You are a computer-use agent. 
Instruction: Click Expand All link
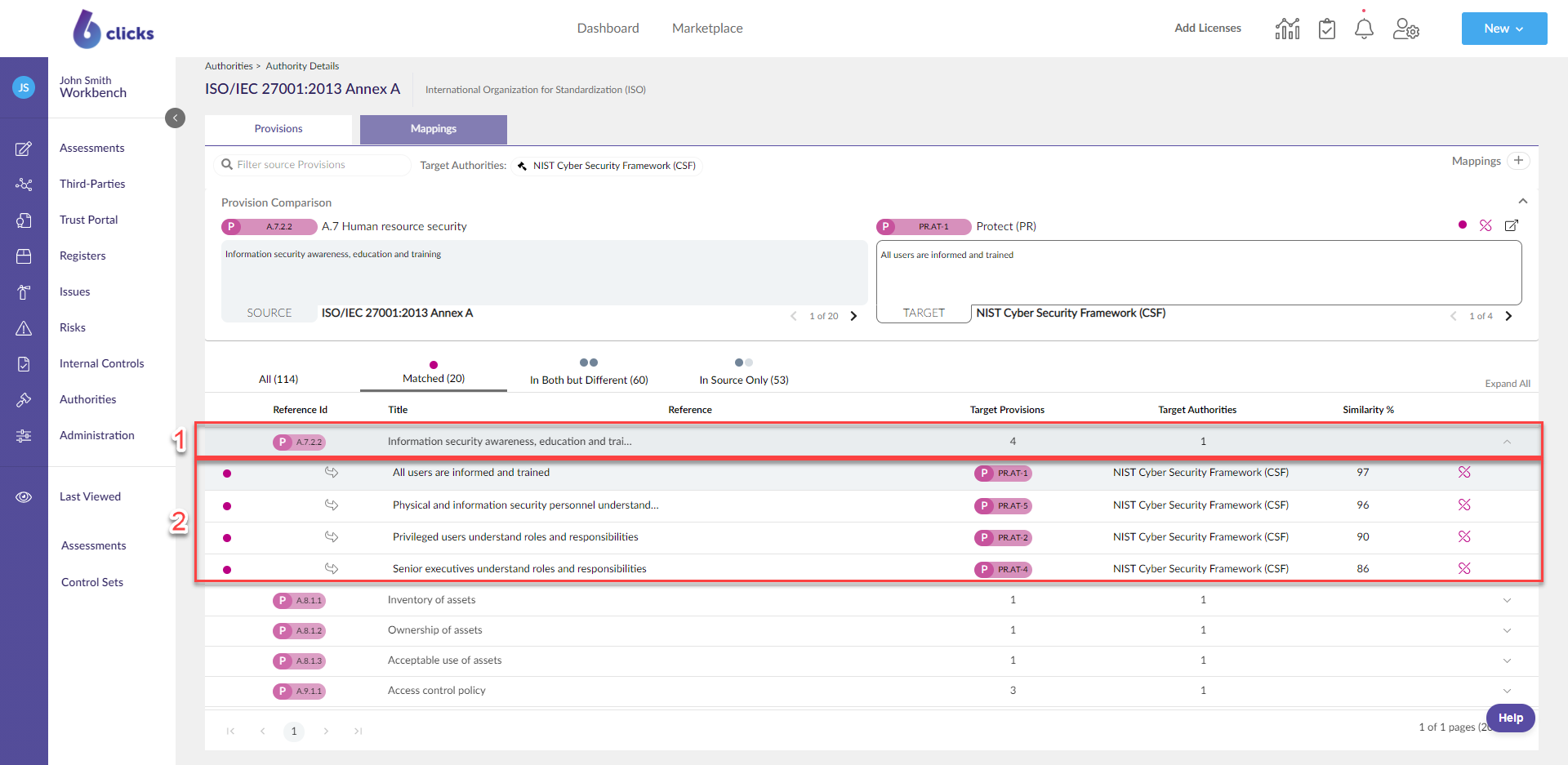1508,384
